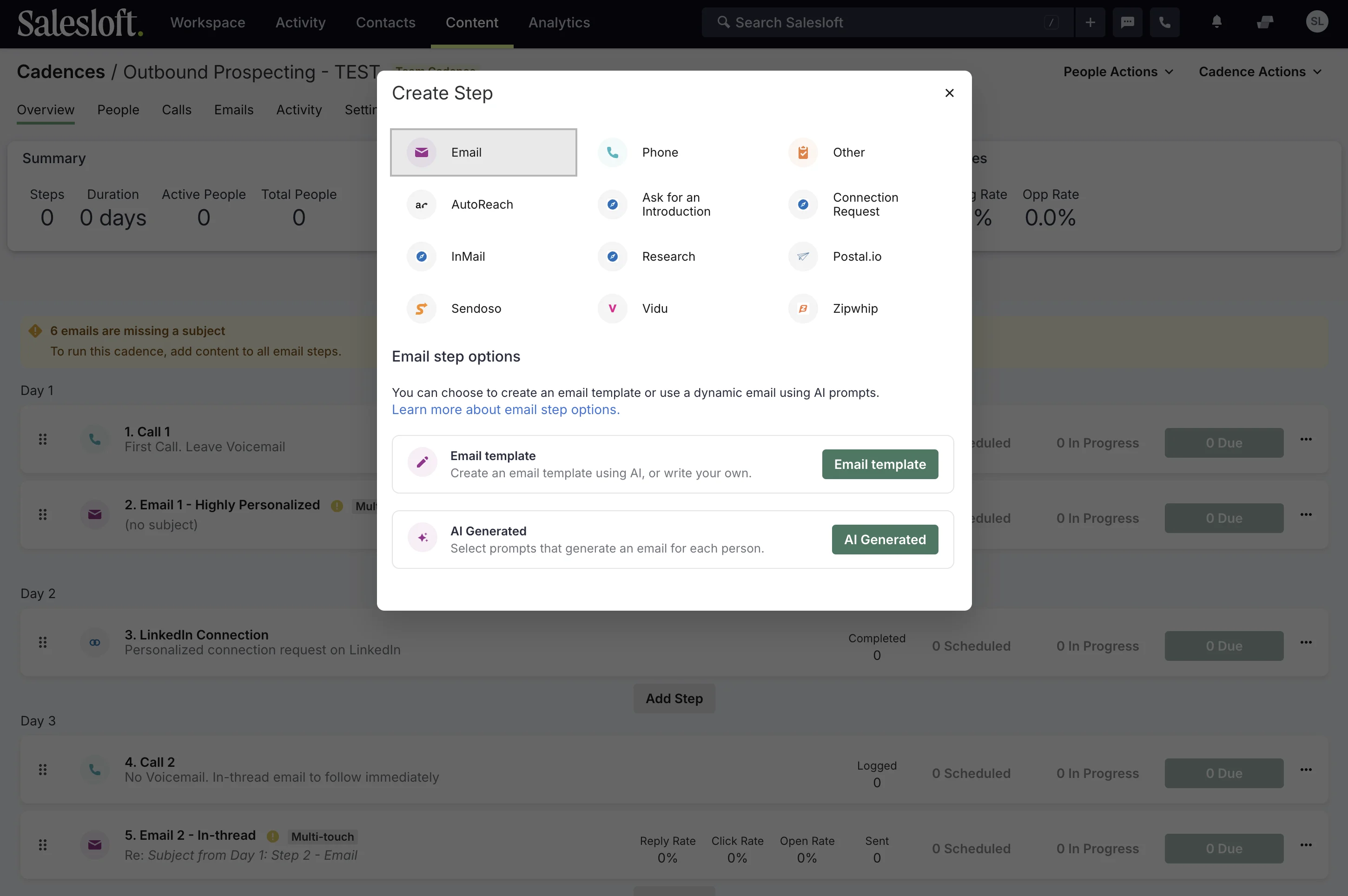Click LinkedIn icon of step 3
The width and height of the screenshot is (1348, 896).
[95, 642]
